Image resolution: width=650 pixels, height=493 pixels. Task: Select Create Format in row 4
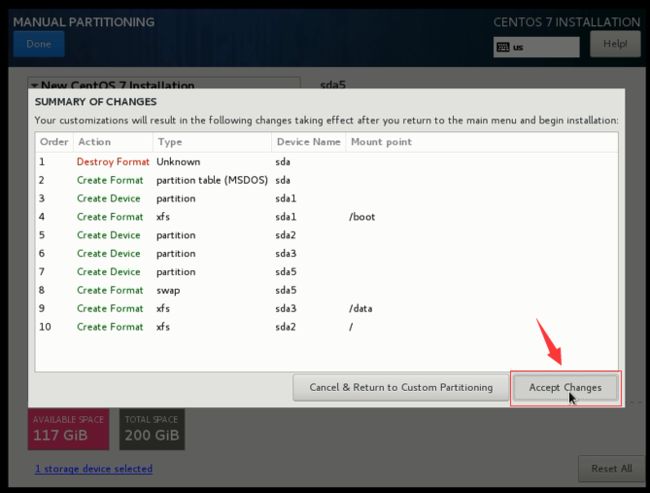[x=110, y=217]
